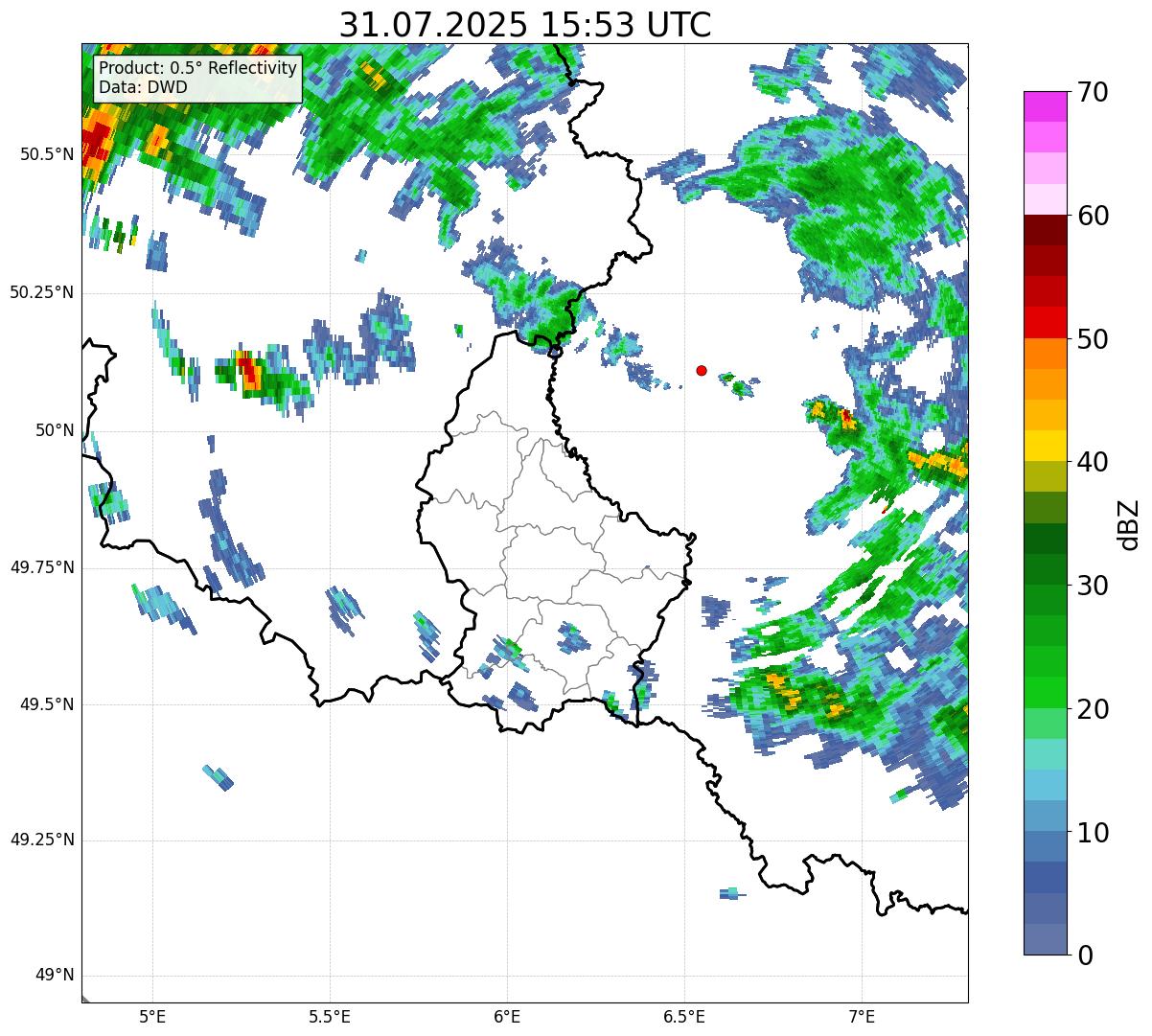Click the 6.5°E longitude label
Viewport: 1152px width, 1036px height.
[x=684, y=1017]
